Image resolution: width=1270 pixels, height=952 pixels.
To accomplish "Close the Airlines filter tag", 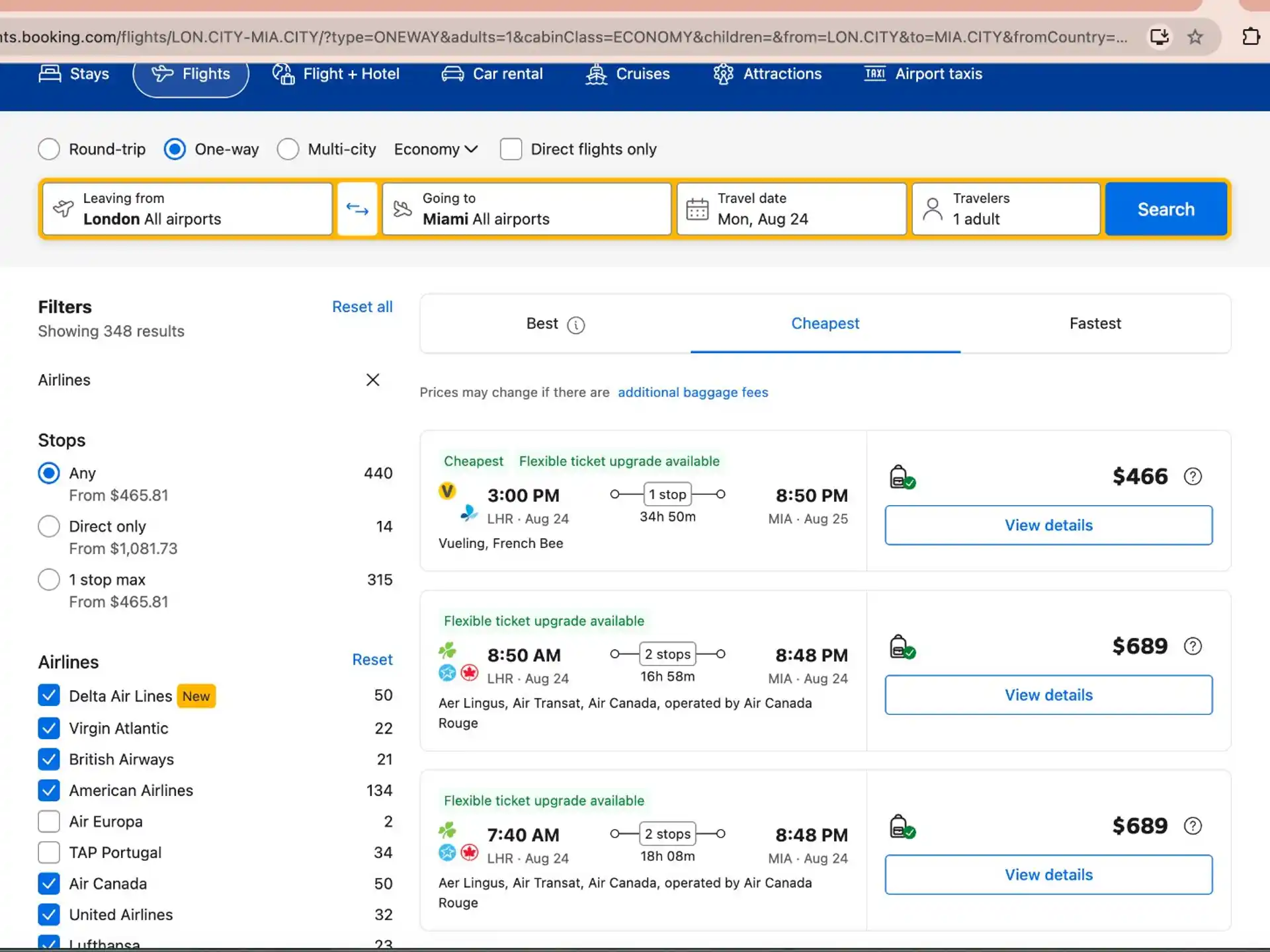I will pyautogui.click(x=373, y=380).
